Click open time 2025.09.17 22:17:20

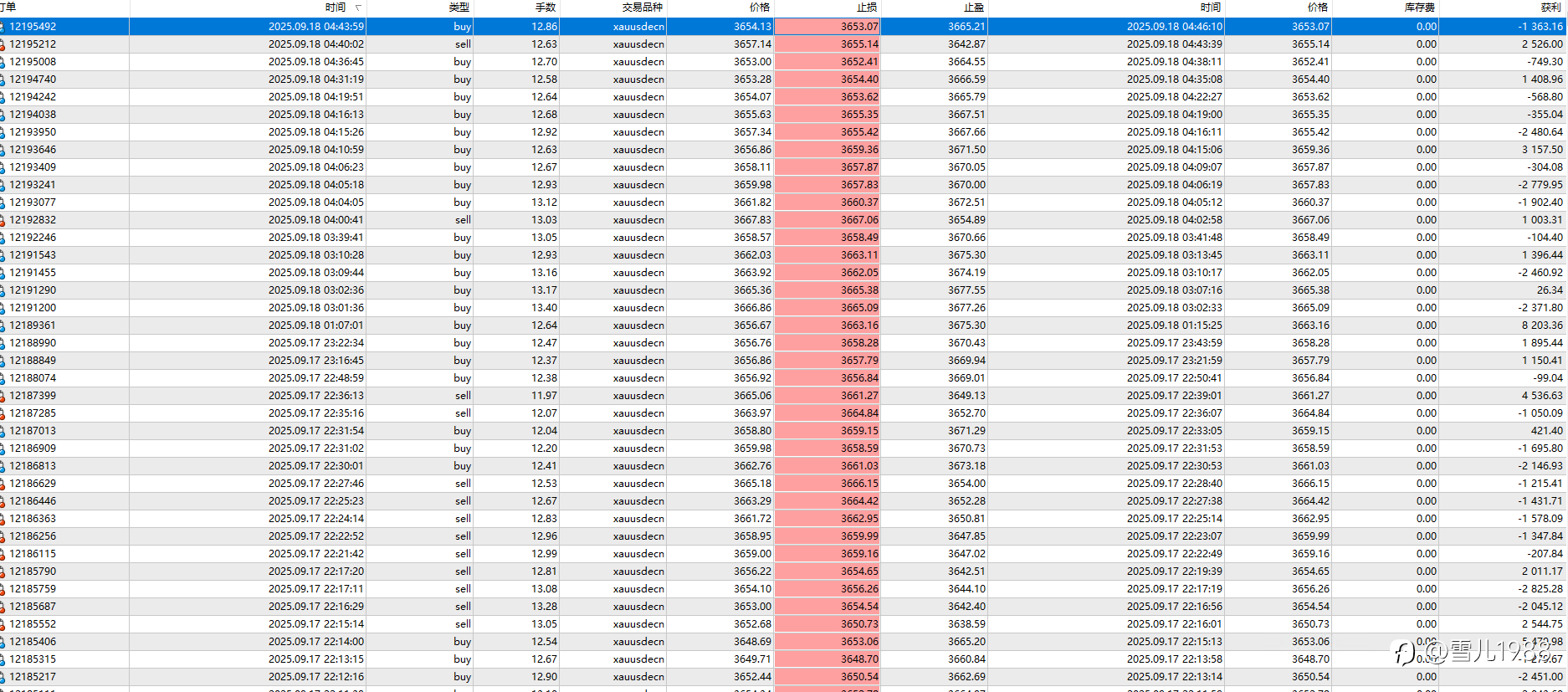click(316, 572)
